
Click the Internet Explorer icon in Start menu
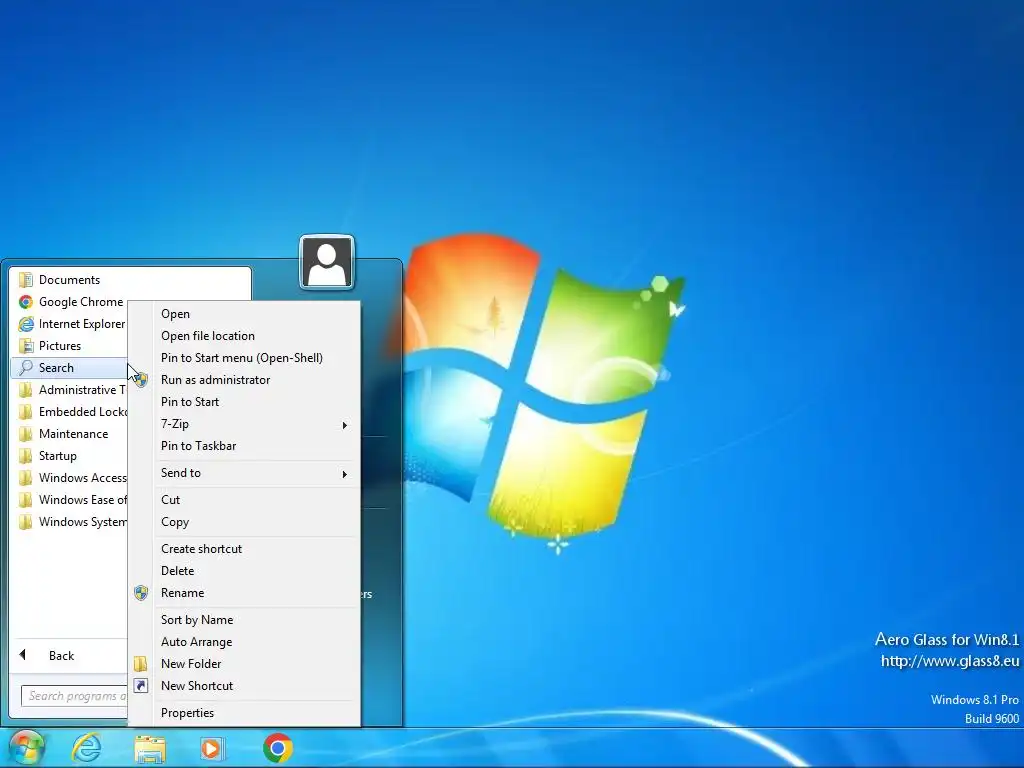(26, 324)
